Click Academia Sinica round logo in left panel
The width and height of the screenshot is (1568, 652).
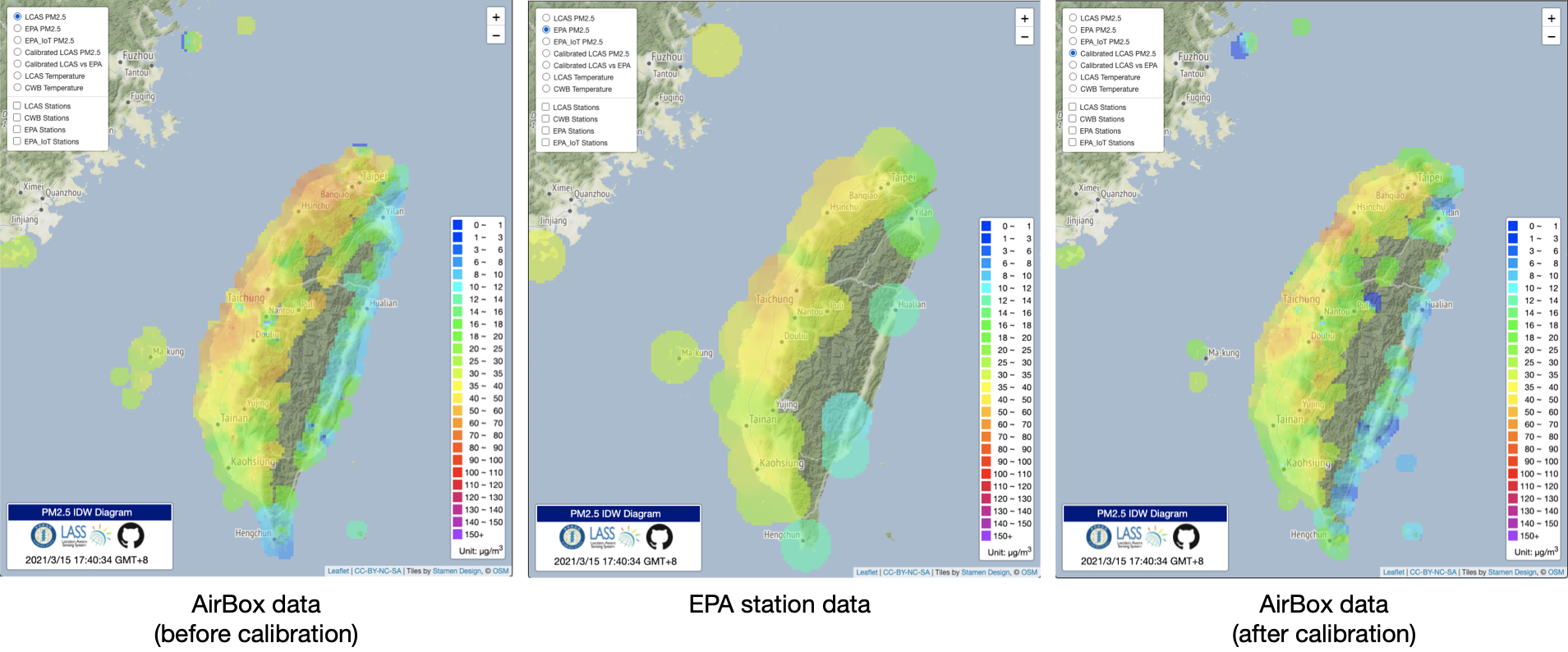coord(44,536)
